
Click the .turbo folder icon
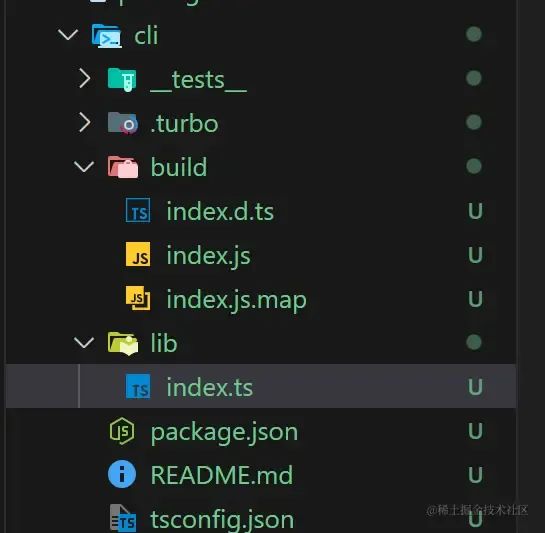click(123, 123)
